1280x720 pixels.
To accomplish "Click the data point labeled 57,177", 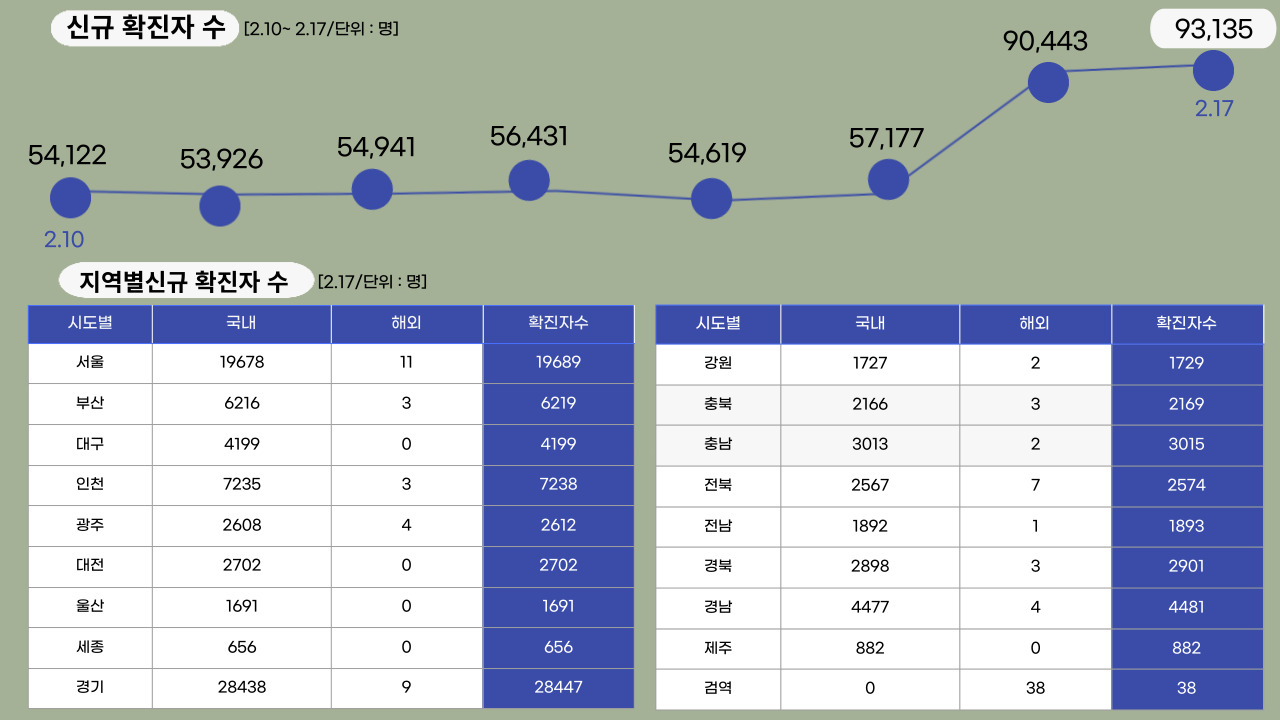I will [x=888, y=178].
